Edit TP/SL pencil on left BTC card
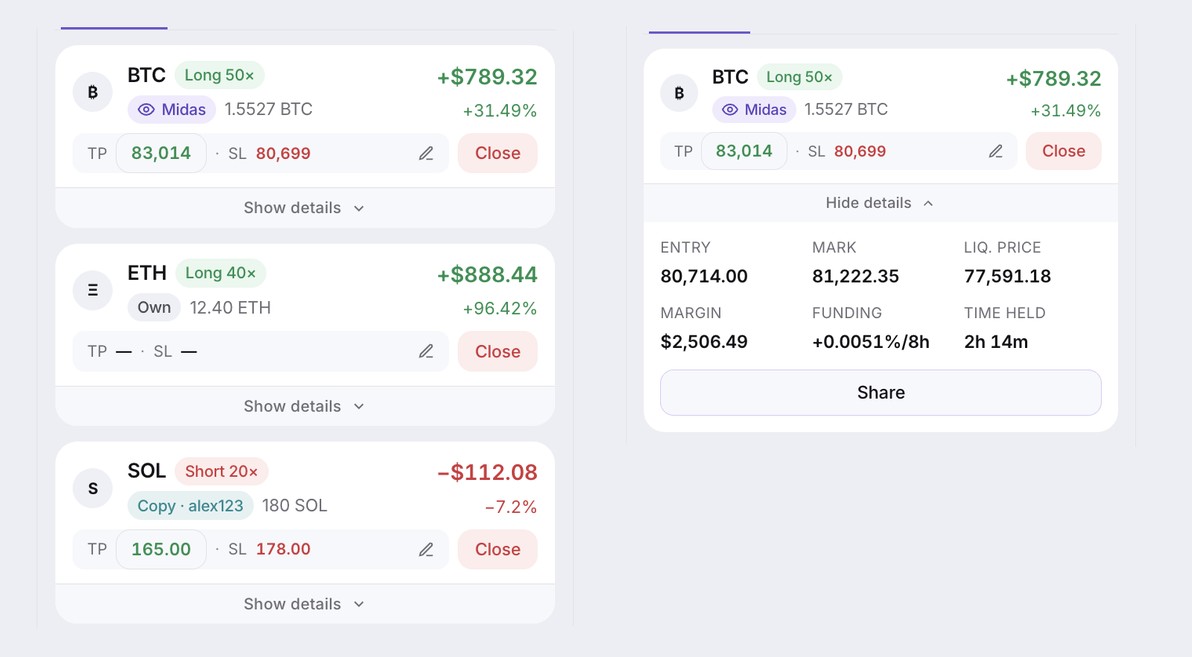Screen dimensions: 1192x657 426,154
